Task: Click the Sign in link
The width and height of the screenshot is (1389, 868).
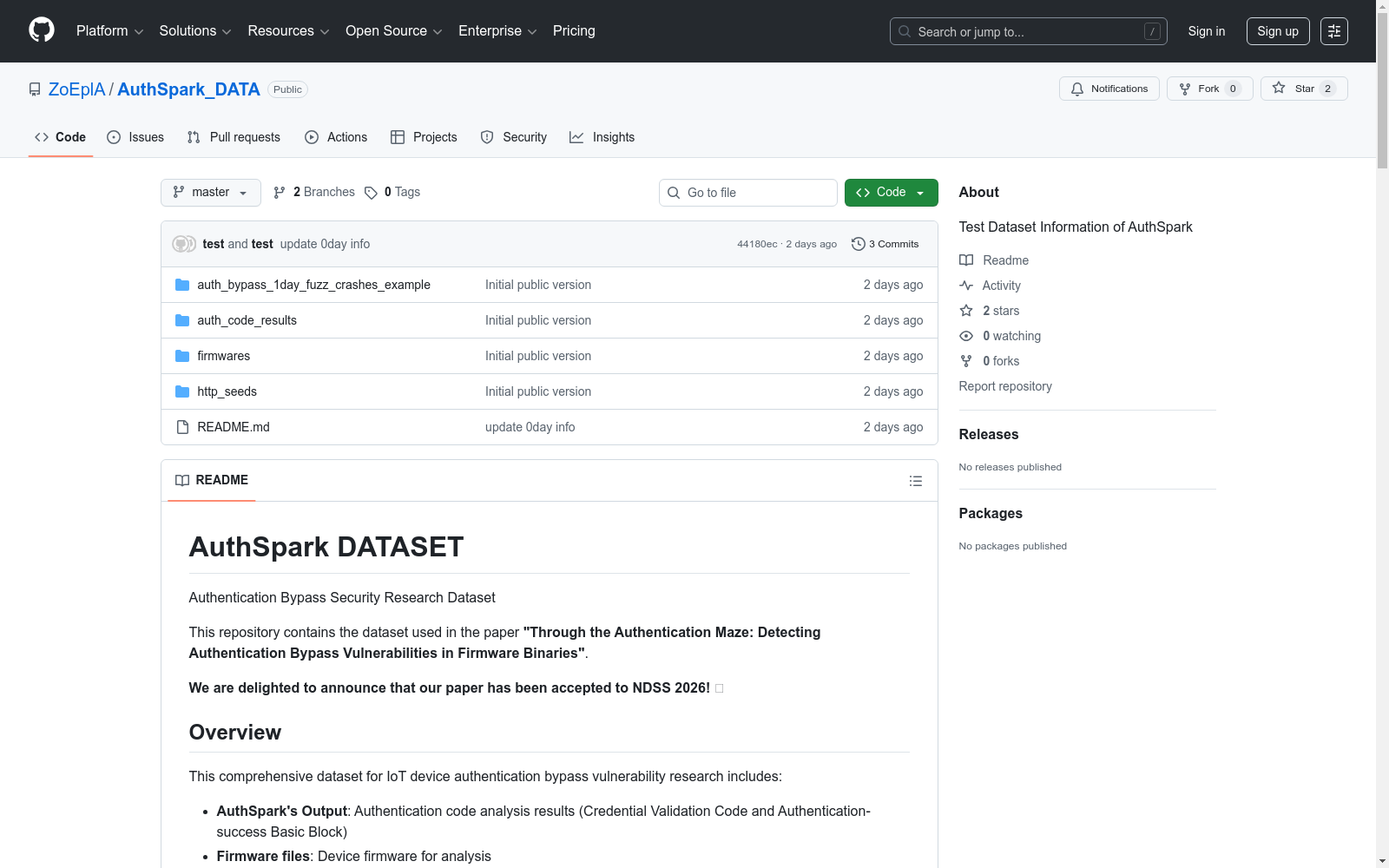Action: click(1207, 31)
